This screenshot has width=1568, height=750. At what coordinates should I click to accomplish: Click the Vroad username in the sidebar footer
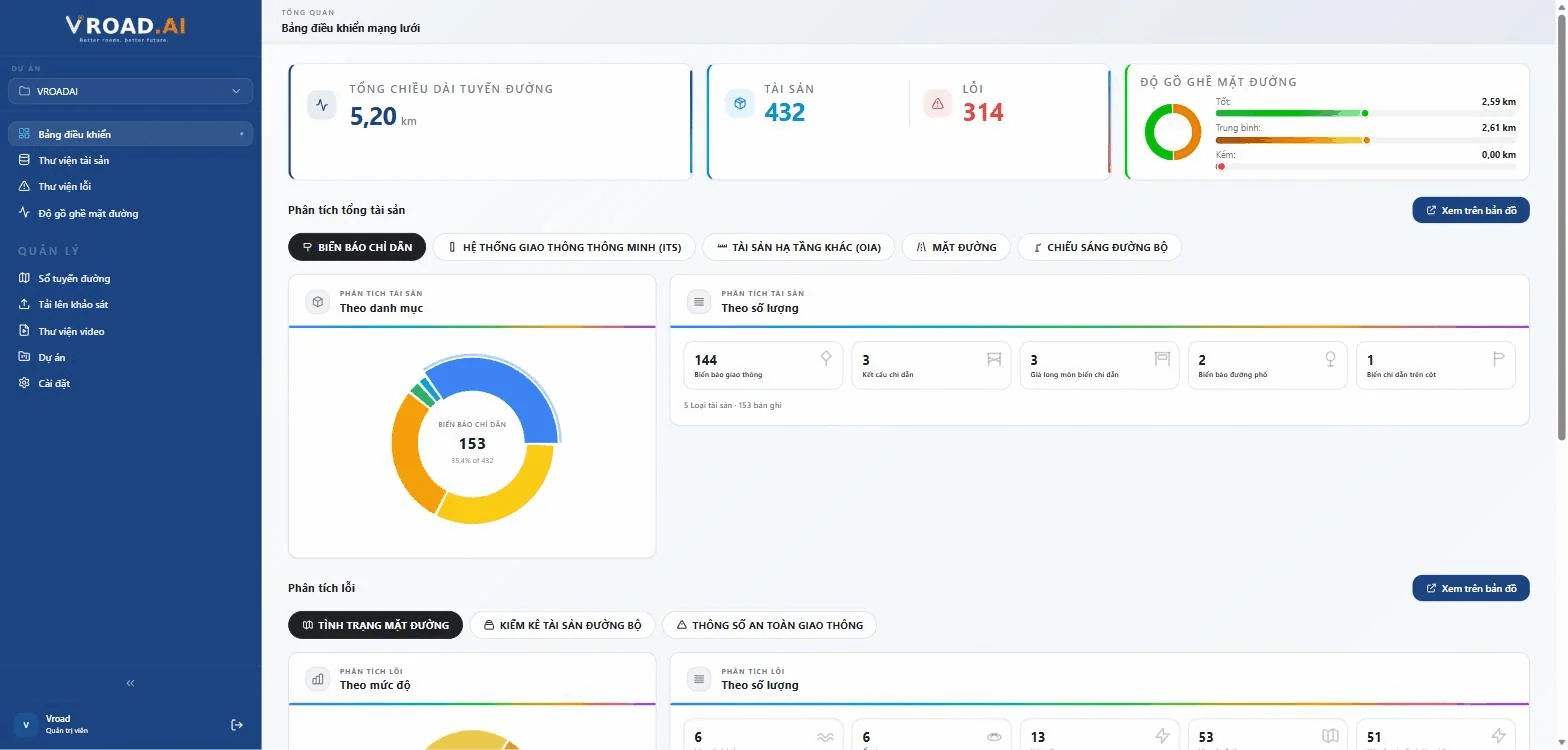point(58,719)
